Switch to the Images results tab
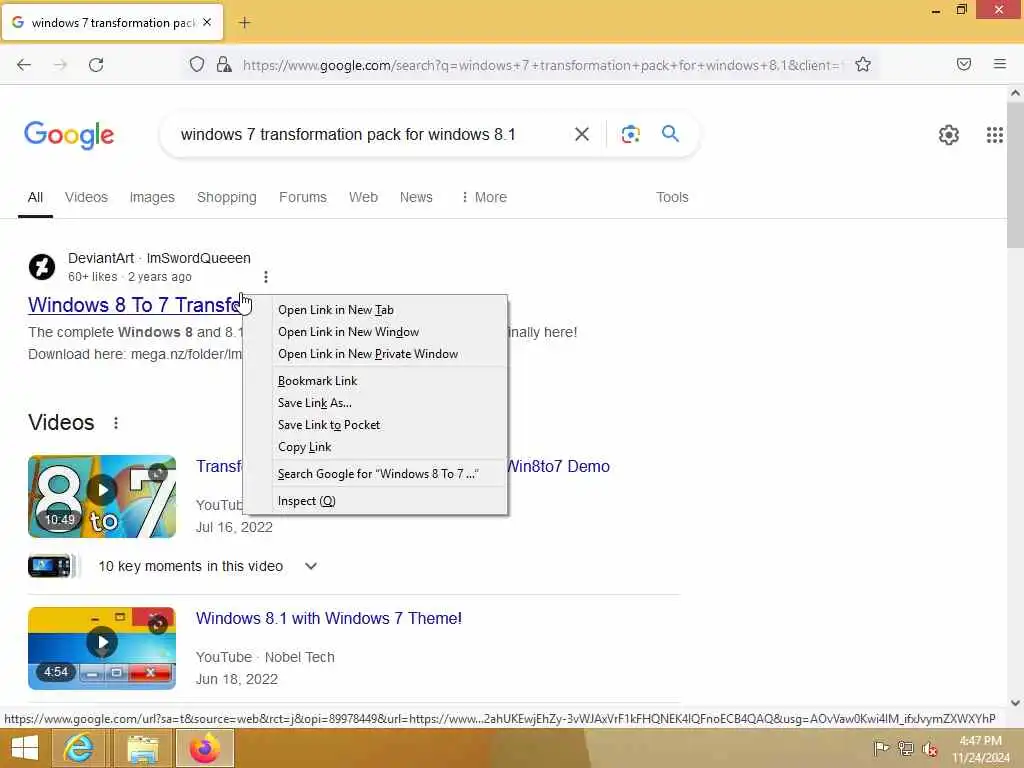1024x768 pixels. (152, 197)
